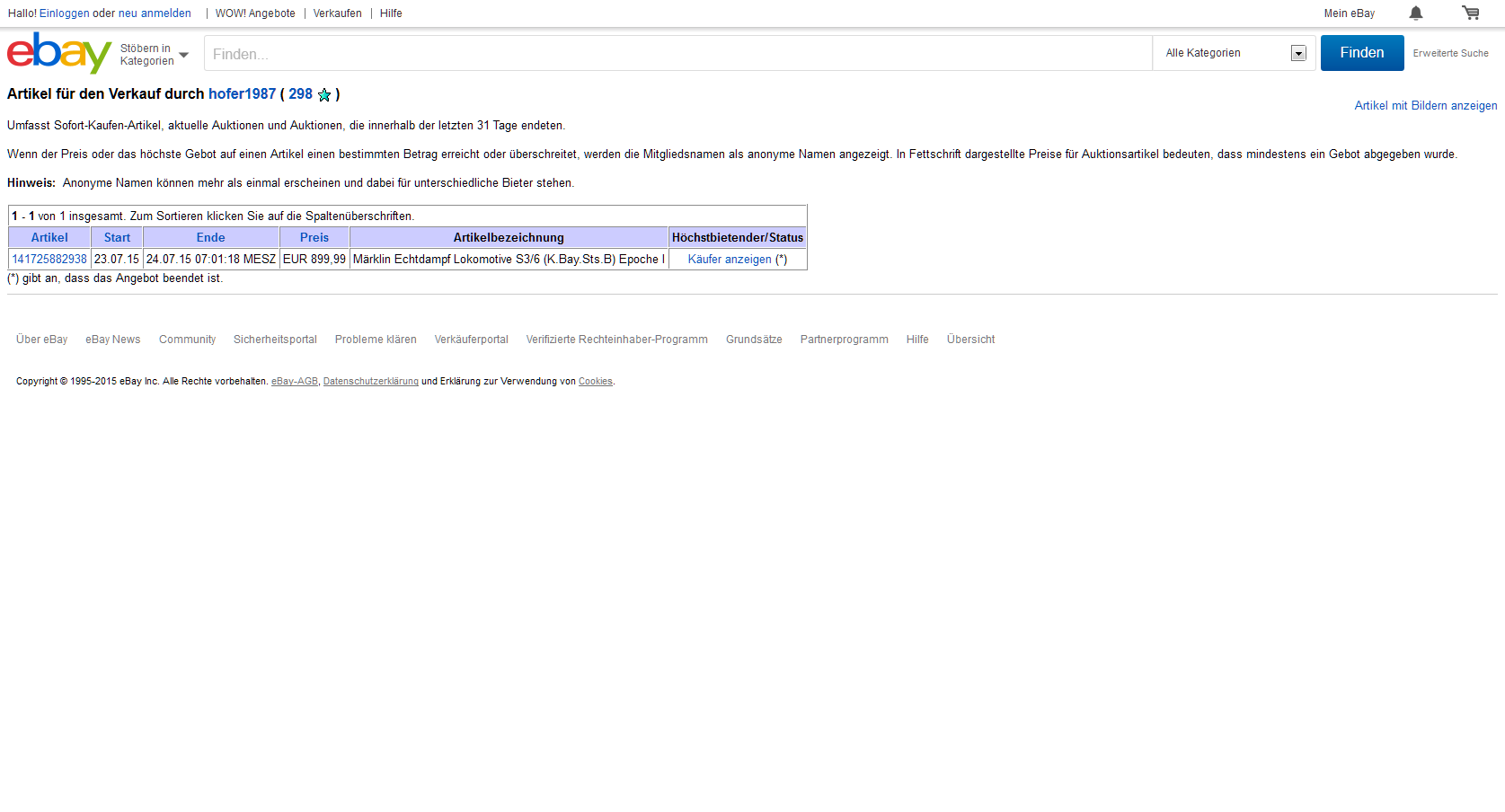The width and height of the screenshot is (1505, 812).
Task: Open item number 141725882938
Action: [x=49, y=259]
